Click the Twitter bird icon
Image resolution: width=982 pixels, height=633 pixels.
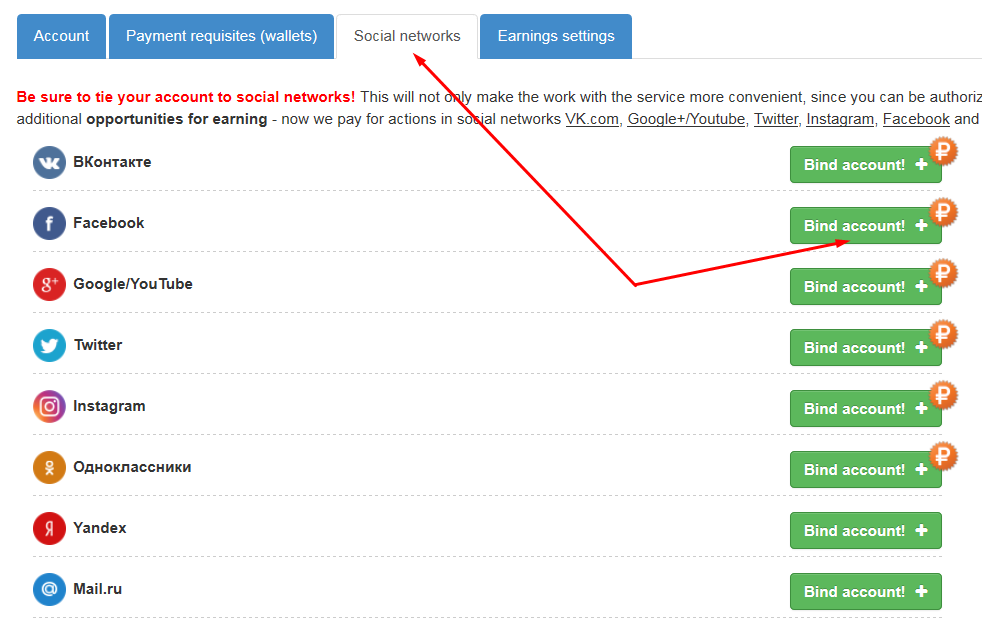click(x=49, y=345)
